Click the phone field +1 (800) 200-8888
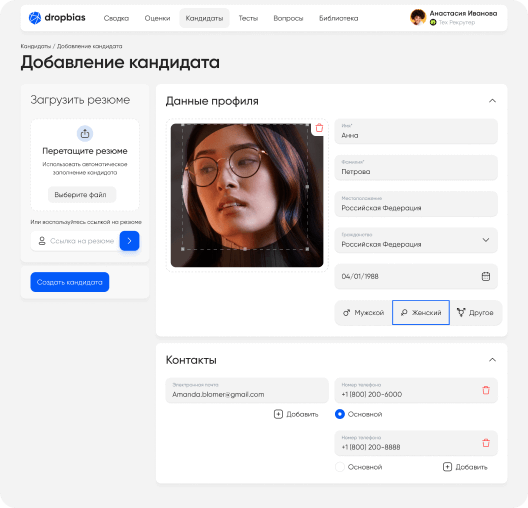The height and width of the screenshot is (508, 528). tap(416, 443)
